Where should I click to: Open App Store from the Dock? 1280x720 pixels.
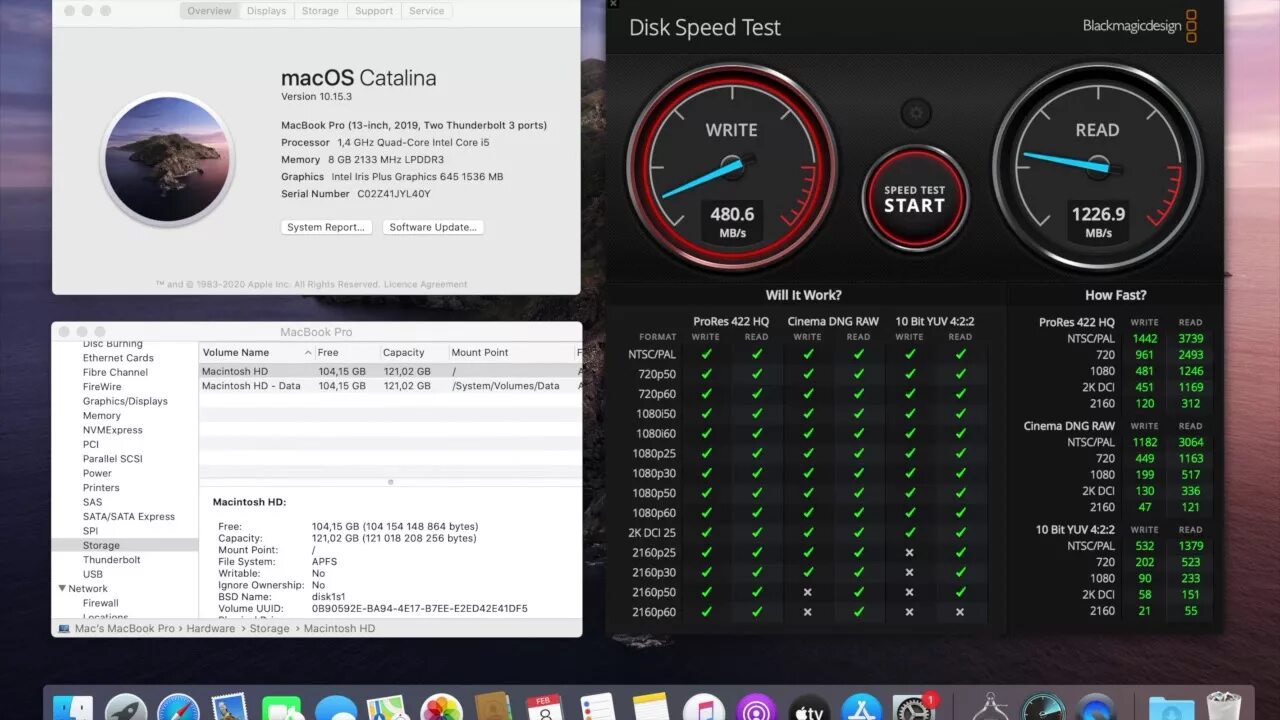tap(861, 708)
